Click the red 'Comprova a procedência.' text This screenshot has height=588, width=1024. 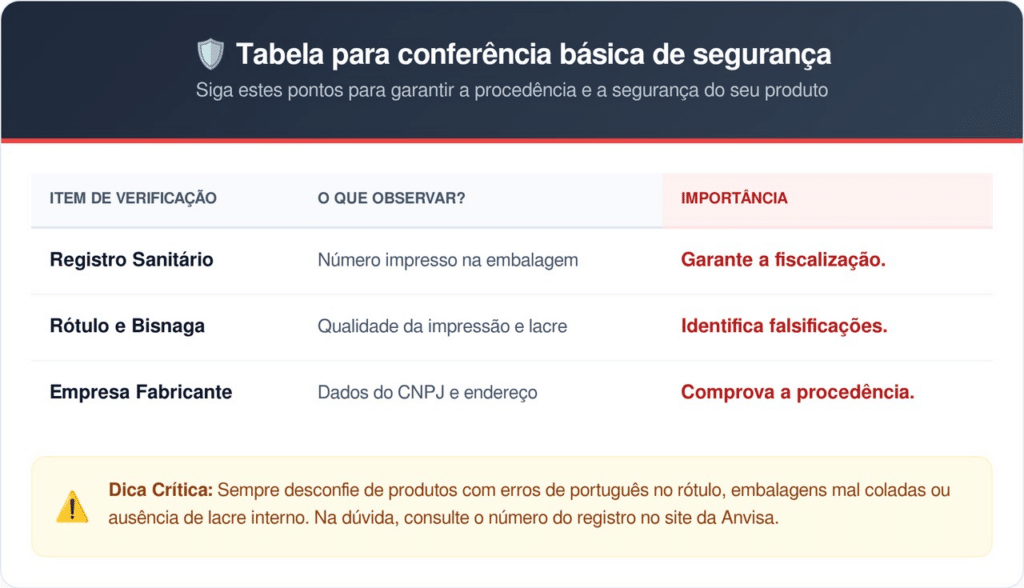tap(798, 392)
